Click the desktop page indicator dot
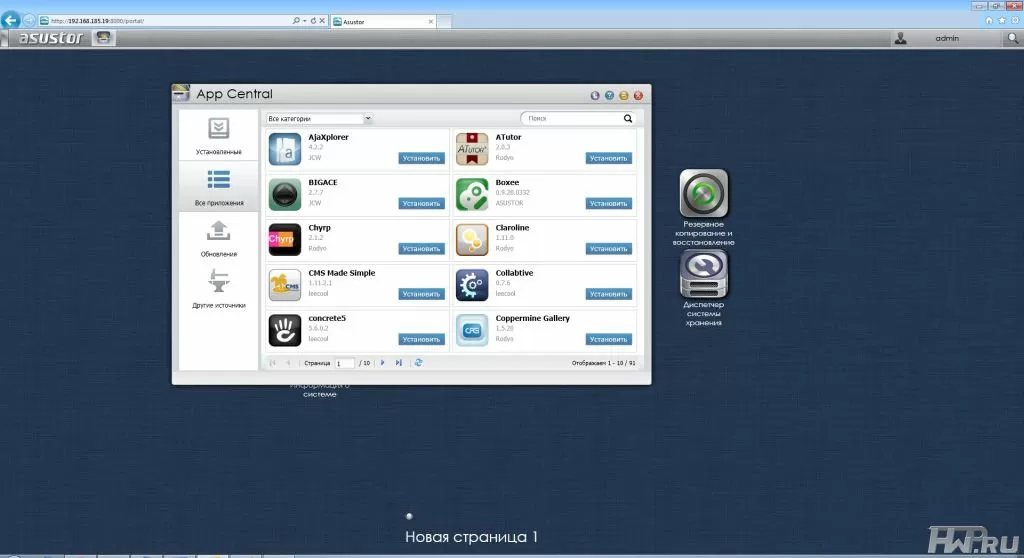The width and height of the screenshot is (1024, 558). 409,516
